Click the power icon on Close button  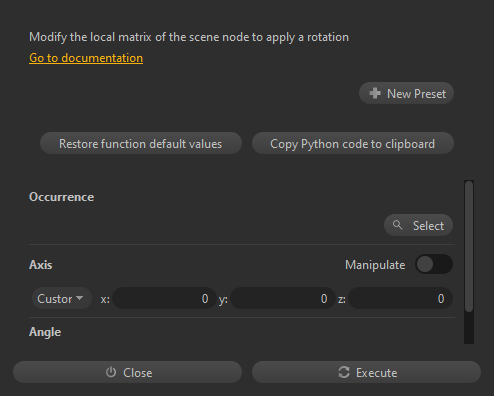pos(111,372)
